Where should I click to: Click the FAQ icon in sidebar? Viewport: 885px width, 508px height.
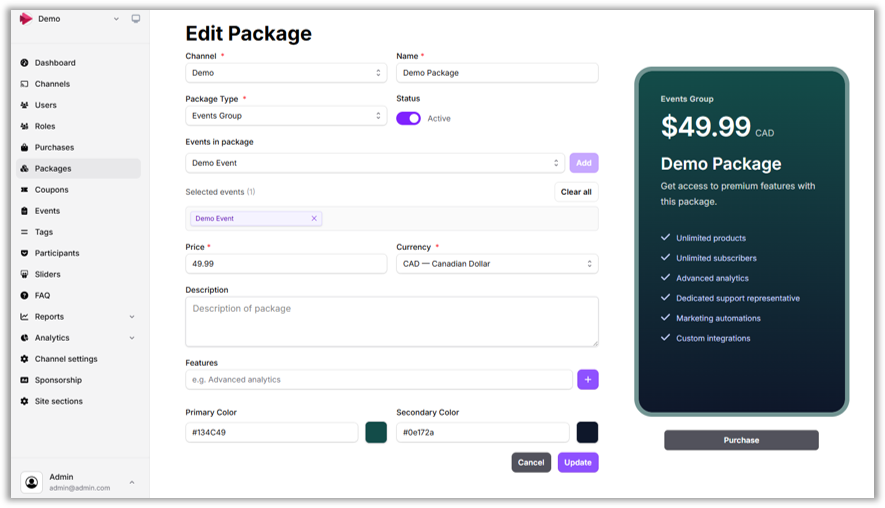click(x=25, y=296)
